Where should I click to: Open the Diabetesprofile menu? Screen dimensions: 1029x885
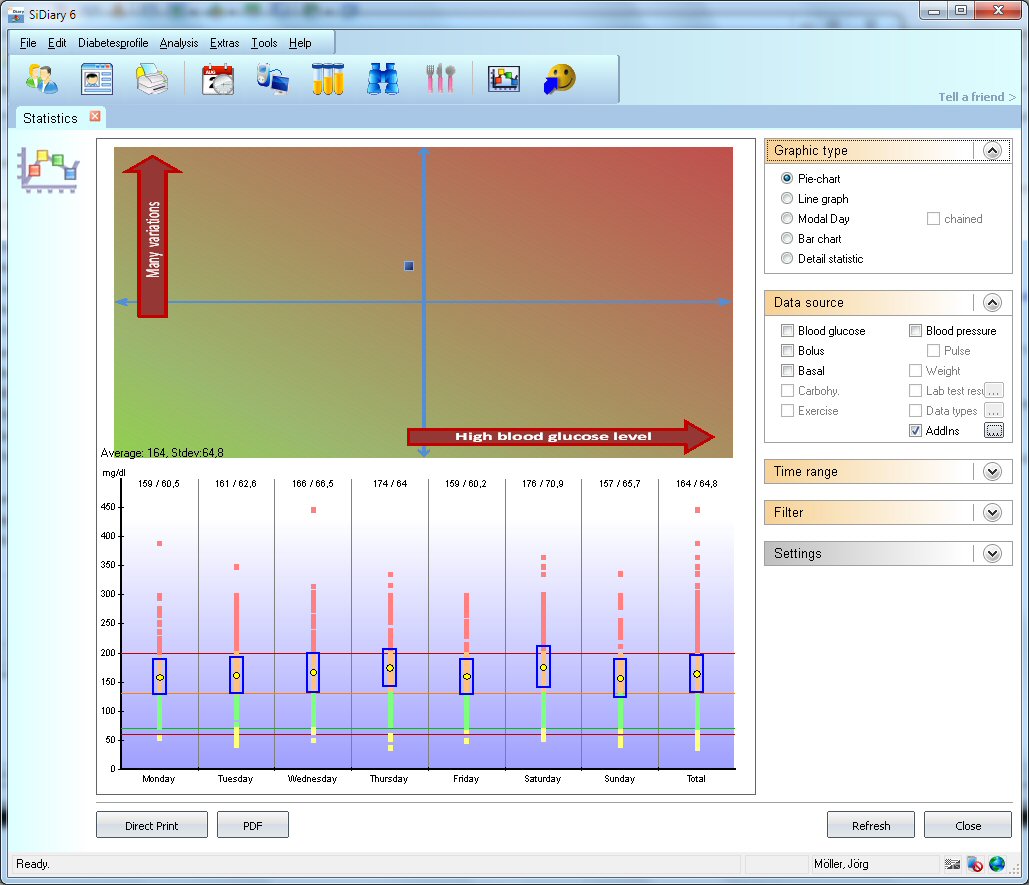113,43
